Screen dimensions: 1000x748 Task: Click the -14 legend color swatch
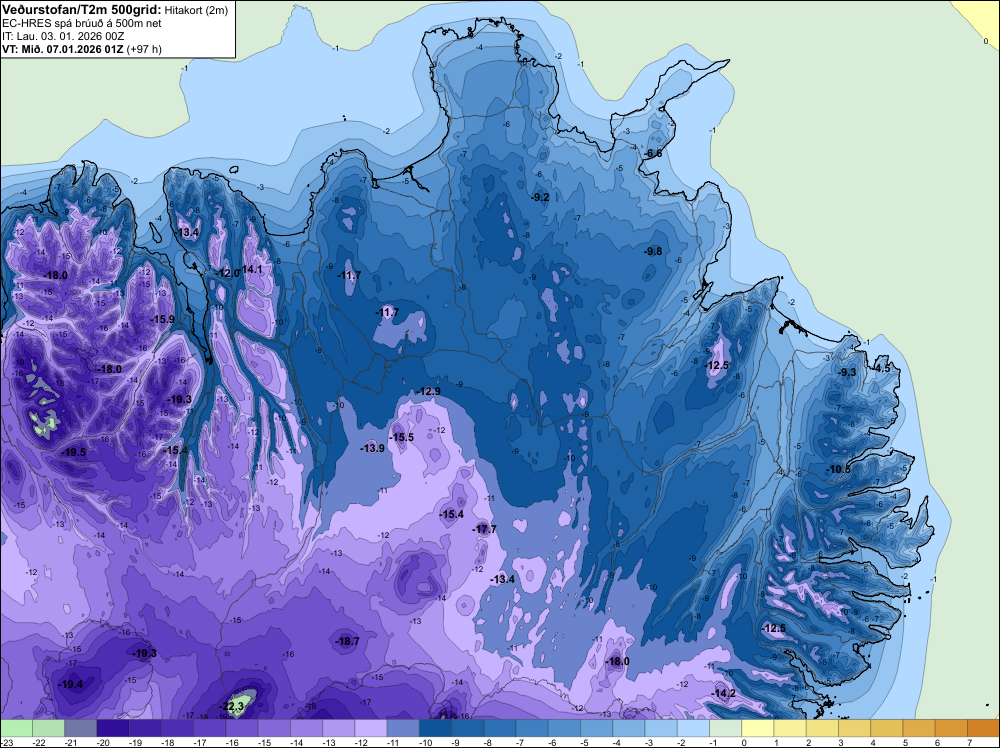coord(306,728)
